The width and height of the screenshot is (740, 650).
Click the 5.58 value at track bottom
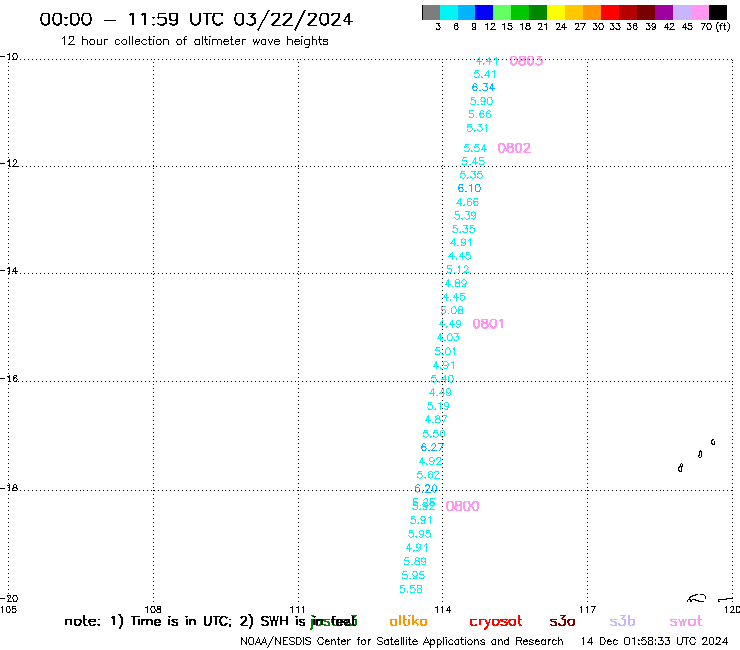coord(411,589)
